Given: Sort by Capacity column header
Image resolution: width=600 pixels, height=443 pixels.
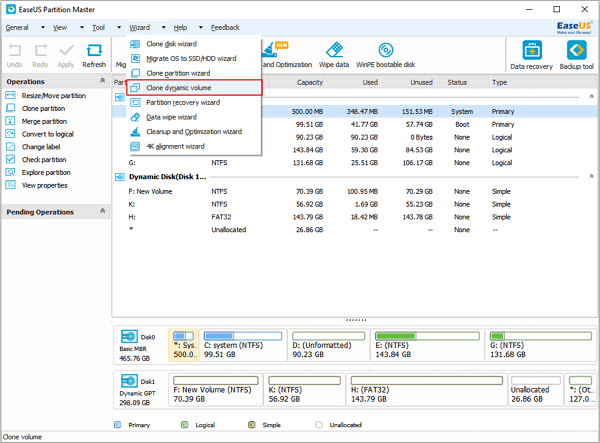Looking at the screenshot, I should [298, 82].
